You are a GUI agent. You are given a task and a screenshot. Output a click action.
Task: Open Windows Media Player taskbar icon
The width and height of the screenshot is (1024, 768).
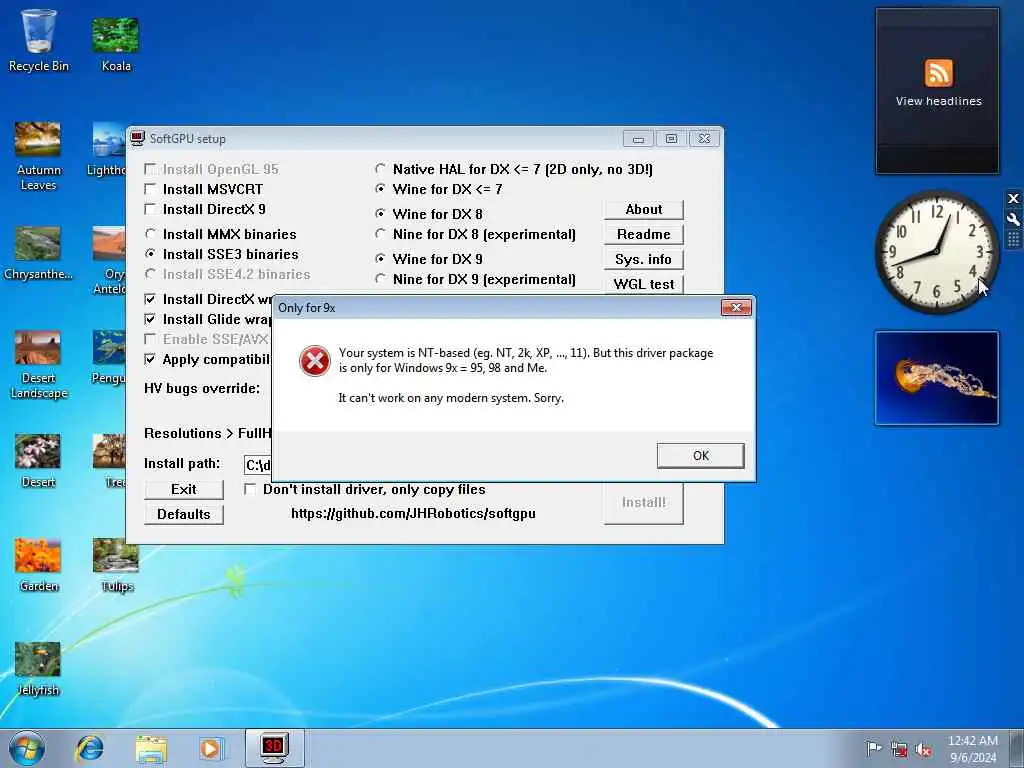pos(211,748)
